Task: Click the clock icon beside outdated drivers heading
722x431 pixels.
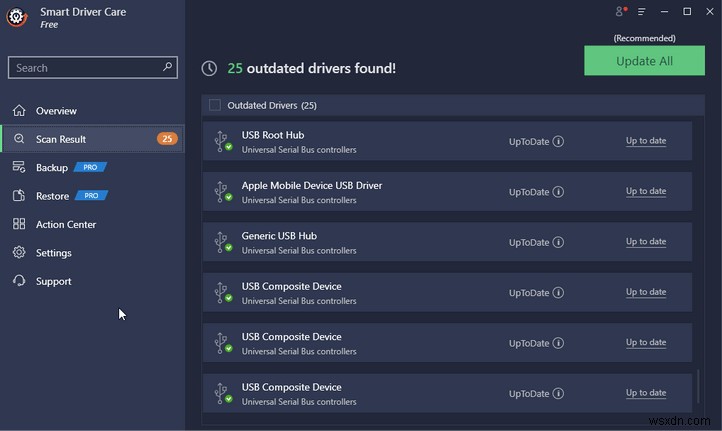Action: [x=209, y=68]
